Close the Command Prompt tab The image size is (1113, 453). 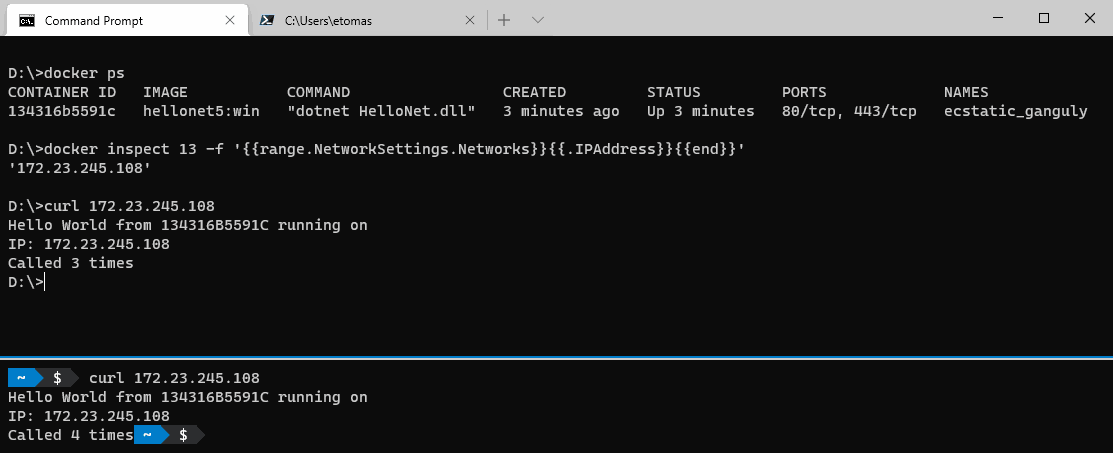click(x=228, y=20)
